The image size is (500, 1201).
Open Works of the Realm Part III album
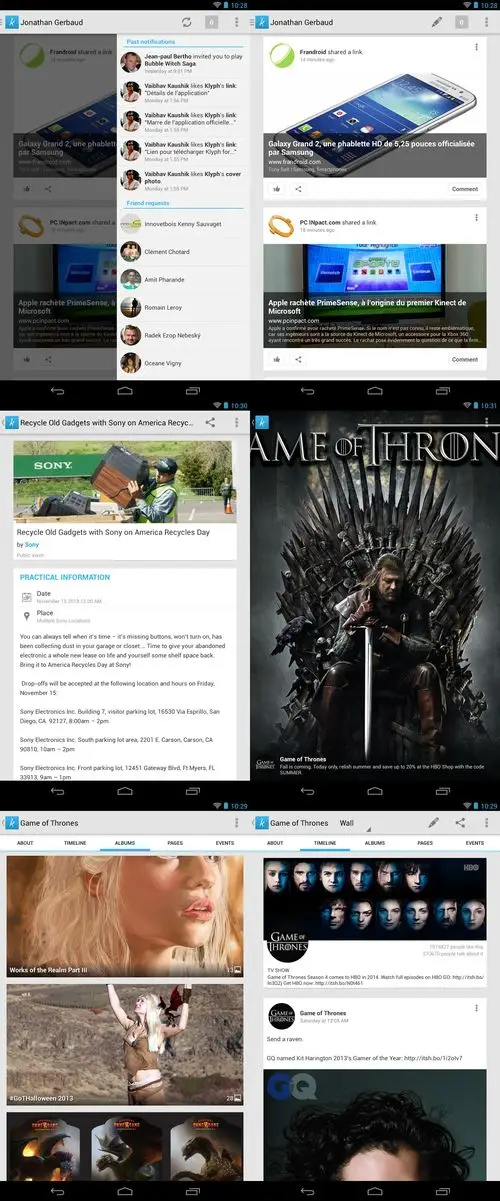point(125,917)
